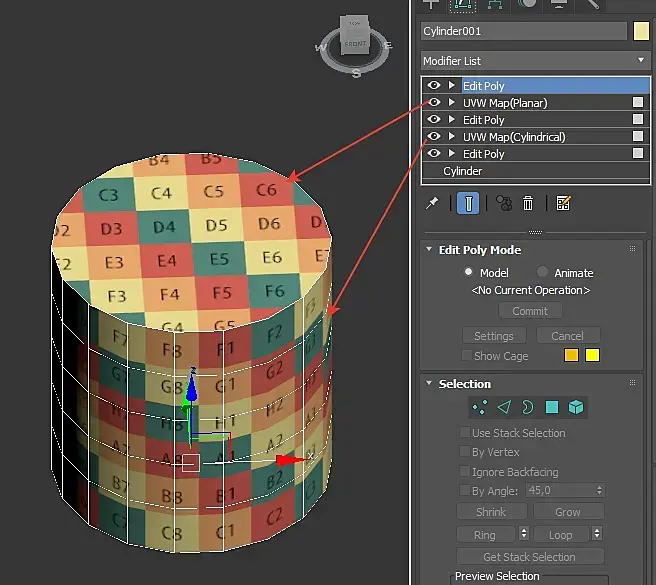This screenshot has height=585, width=656.
Task: Select Element sub-object level icon
Action: (576, 407)
